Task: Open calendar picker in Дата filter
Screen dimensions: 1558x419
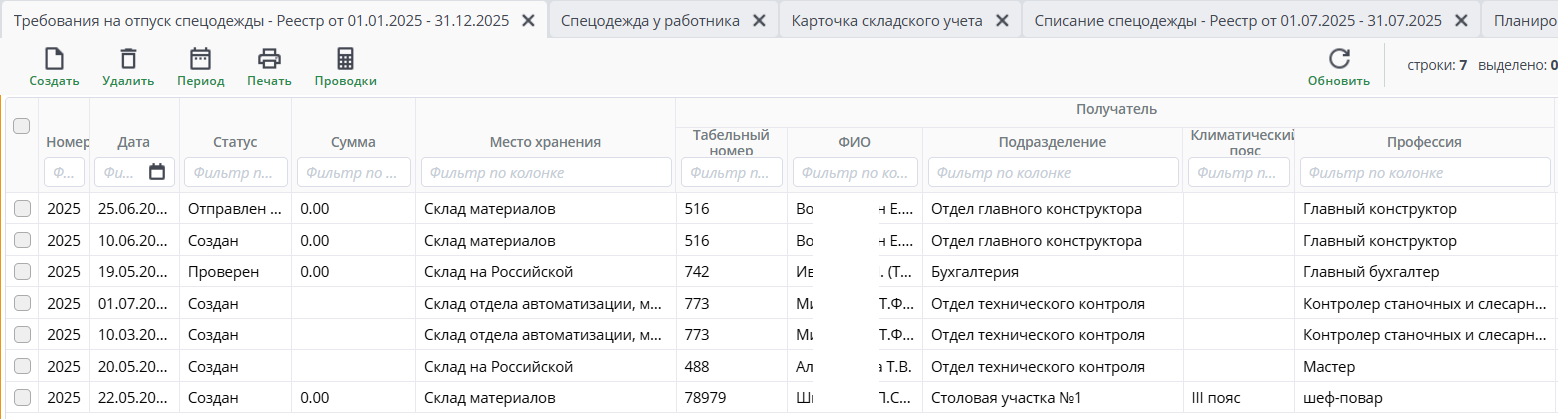Action: (157, 172)
